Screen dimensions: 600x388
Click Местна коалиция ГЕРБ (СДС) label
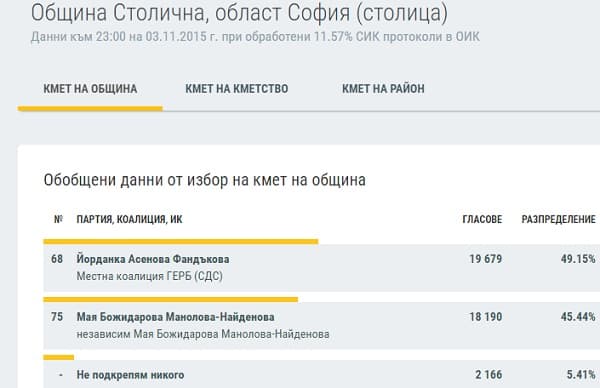pos(150,276)
